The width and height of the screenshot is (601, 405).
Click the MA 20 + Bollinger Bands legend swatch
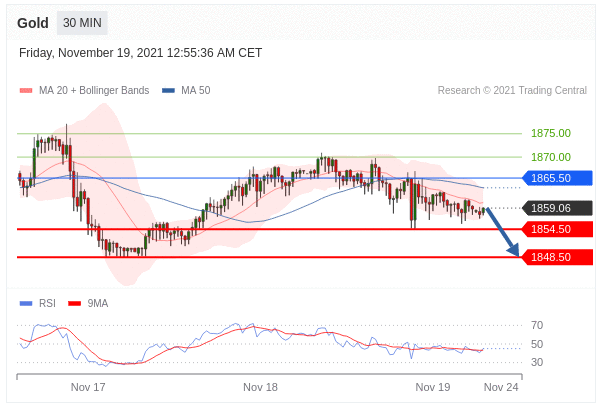pos(26,91)
